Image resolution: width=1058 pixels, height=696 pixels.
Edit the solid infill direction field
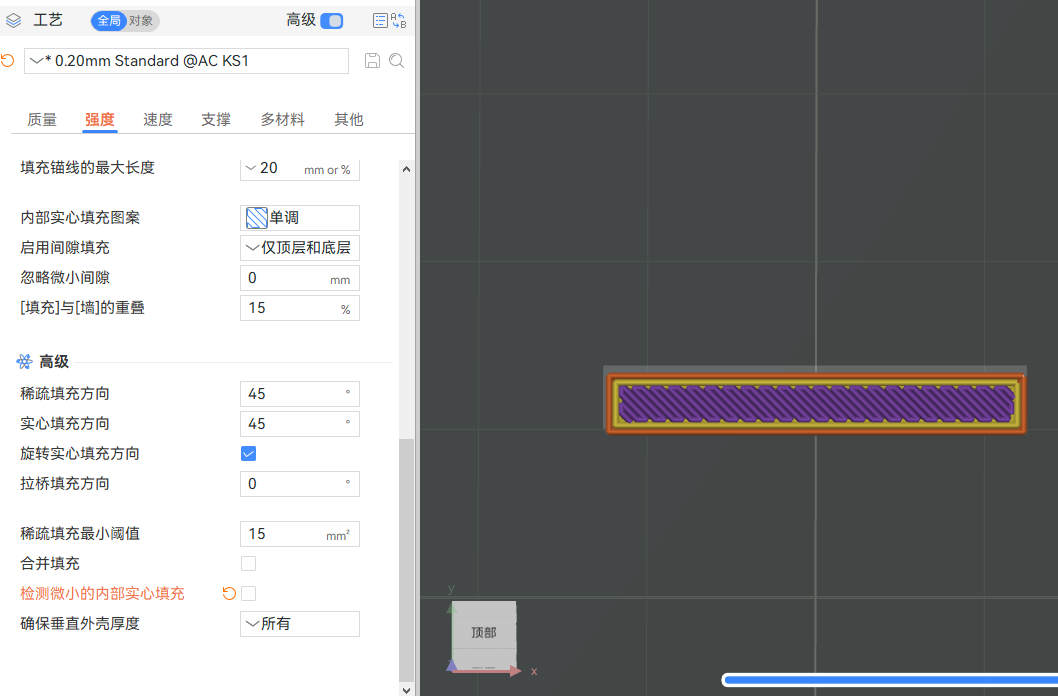coord(300,424)
